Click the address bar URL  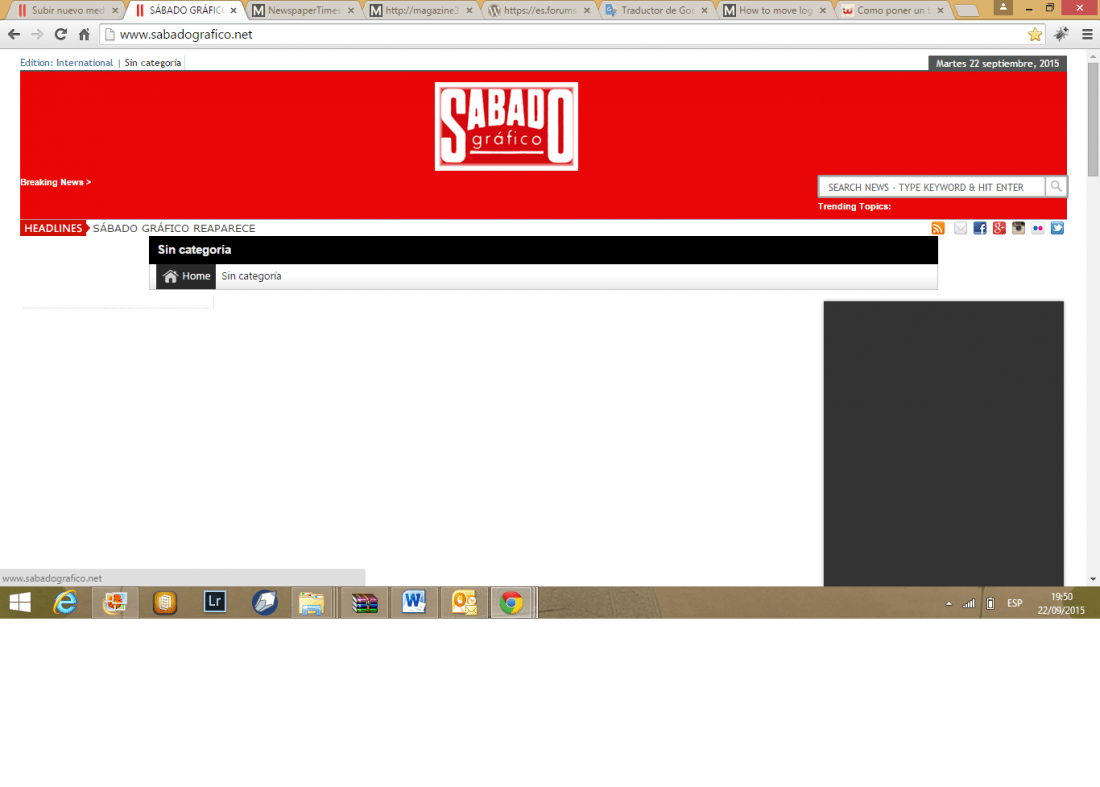(186, 34)
